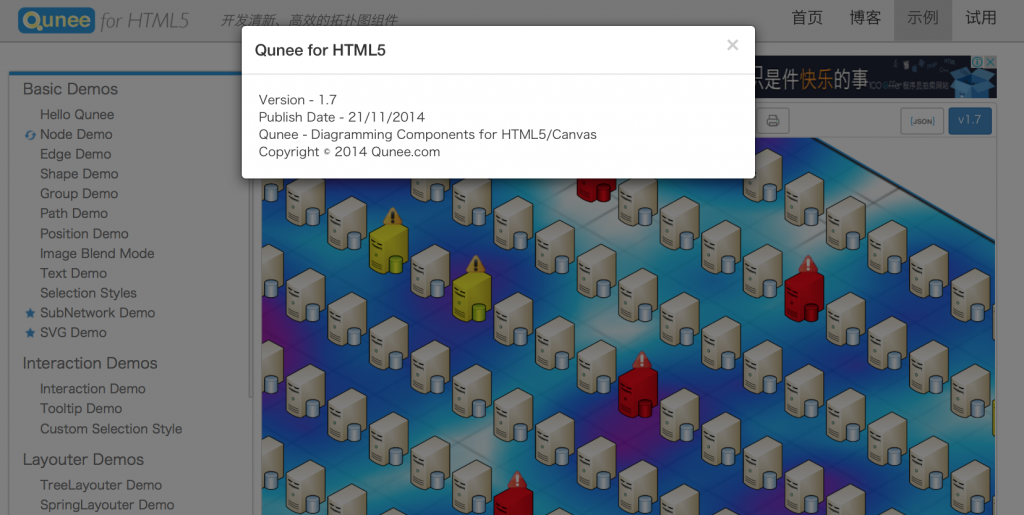This screenshot has height=515, width=1024.
Task: Switch to the 示例 examples tab
Action: (x=923, y=18)
